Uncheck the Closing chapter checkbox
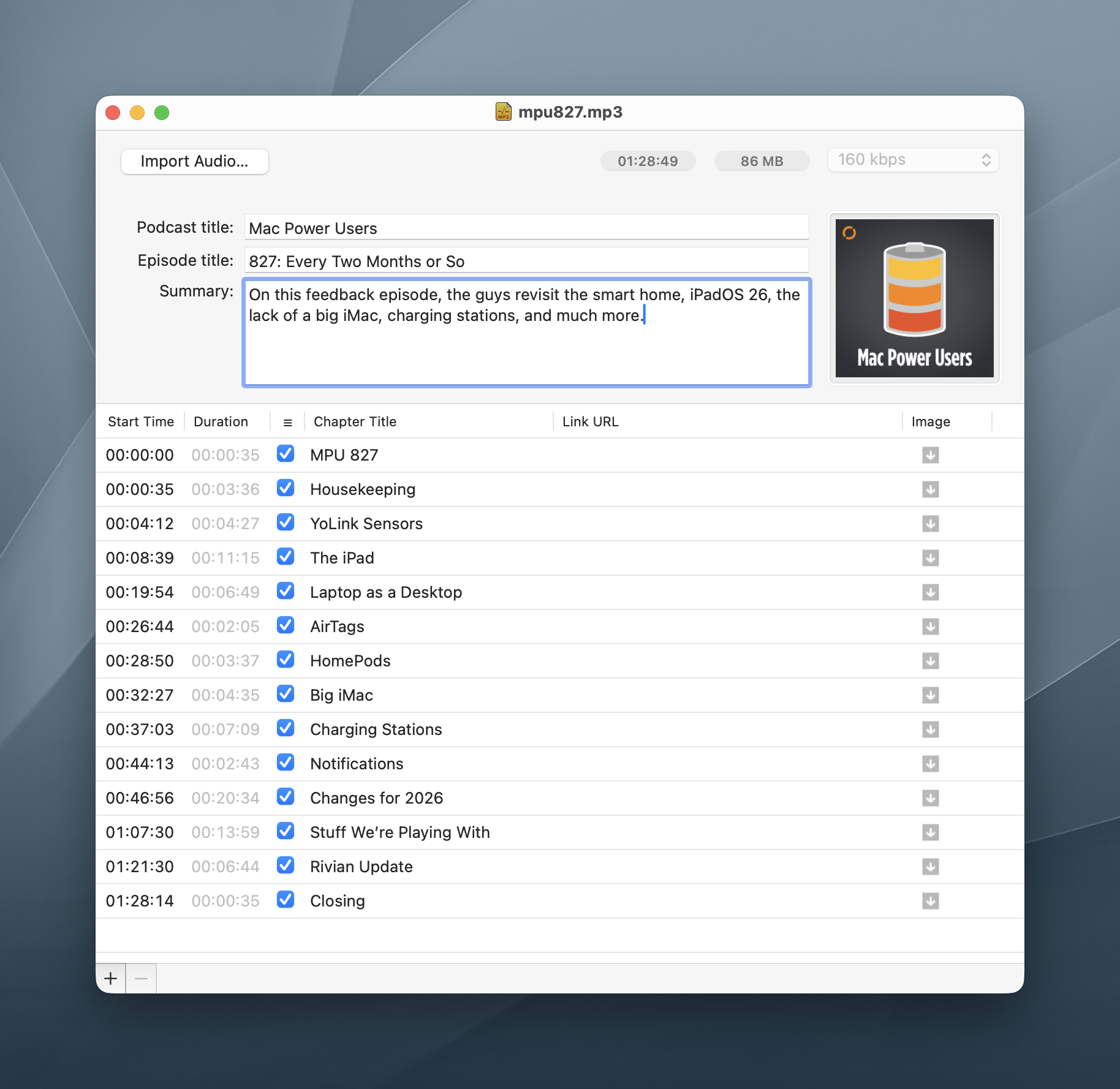Image resolution: width=1120 pixels, height=1089 pixels. tap(286, 900)
